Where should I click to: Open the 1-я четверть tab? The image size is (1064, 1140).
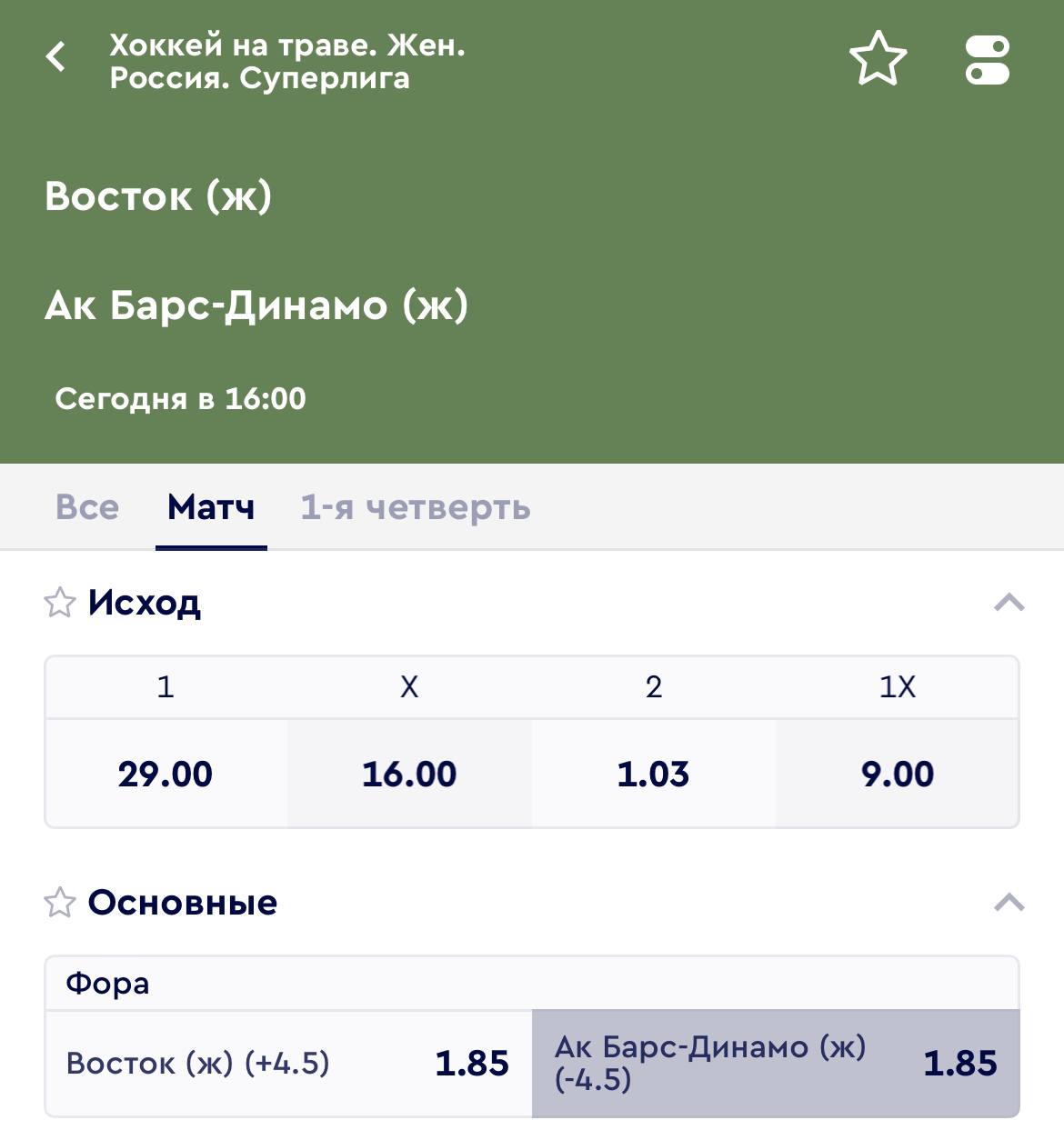(x=416, y=507)
